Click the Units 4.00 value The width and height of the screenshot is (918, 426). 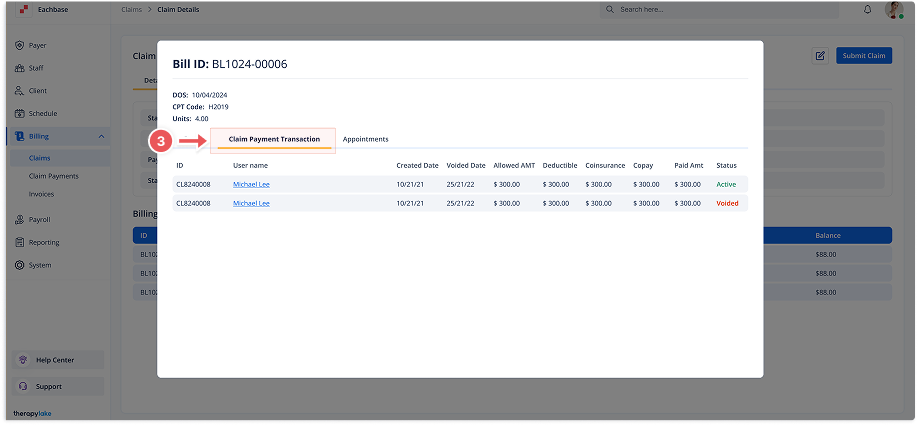[201, 118]
